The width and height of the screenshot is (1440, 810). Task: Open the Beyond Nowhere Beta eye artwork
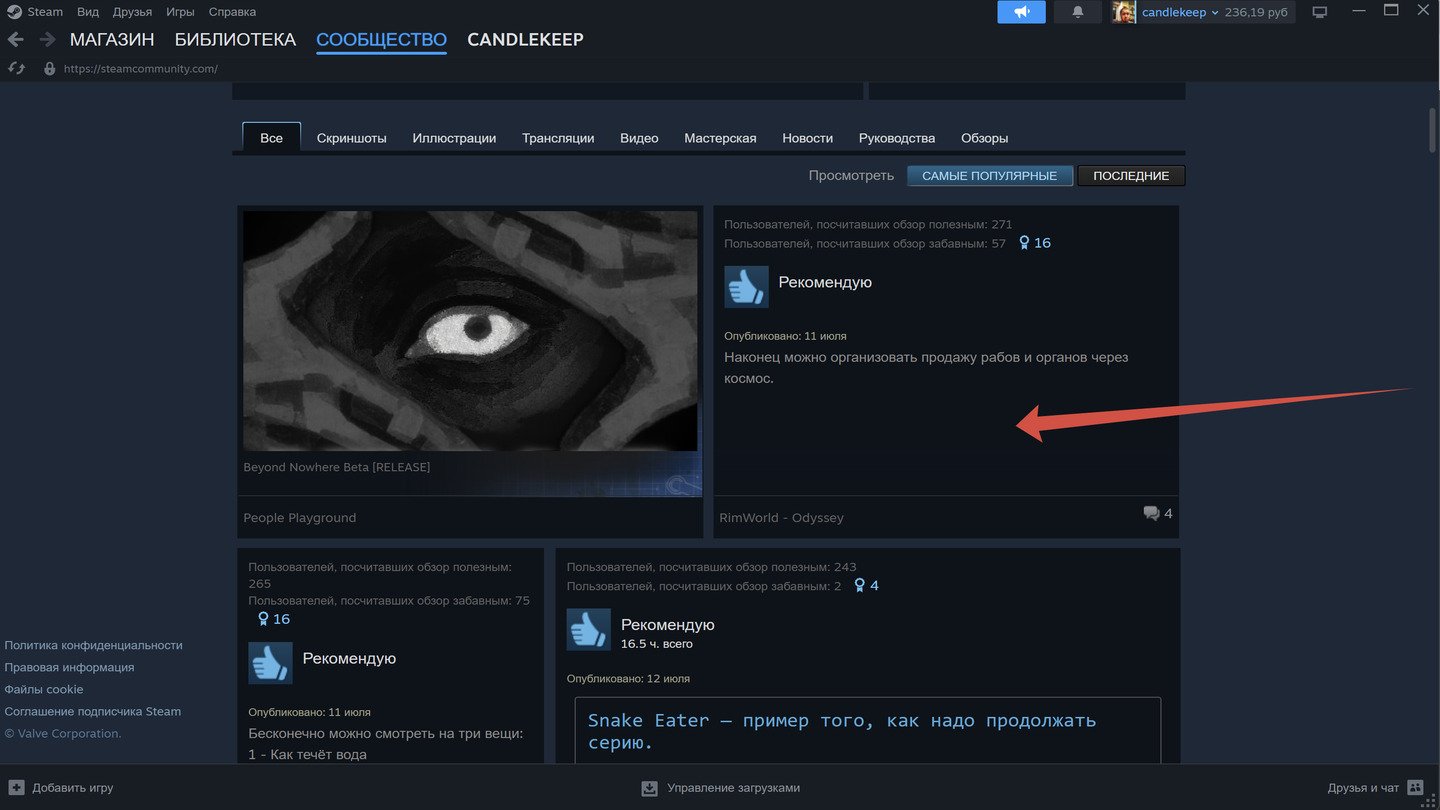pyautogui.click(x=470, y=331)
